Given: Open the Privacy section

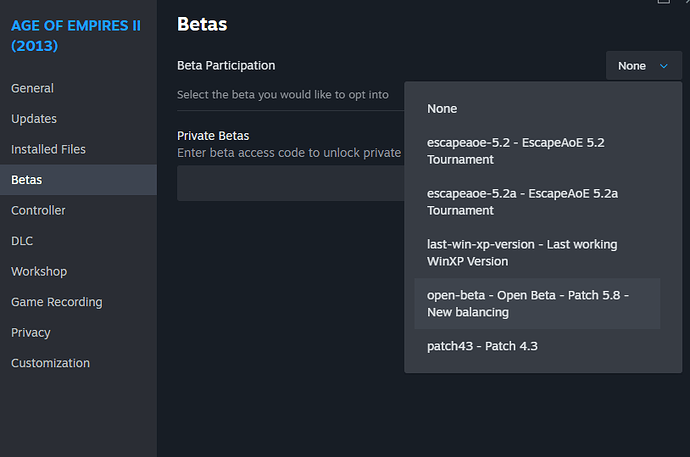Looking at the screenshot, I should 78,333.
